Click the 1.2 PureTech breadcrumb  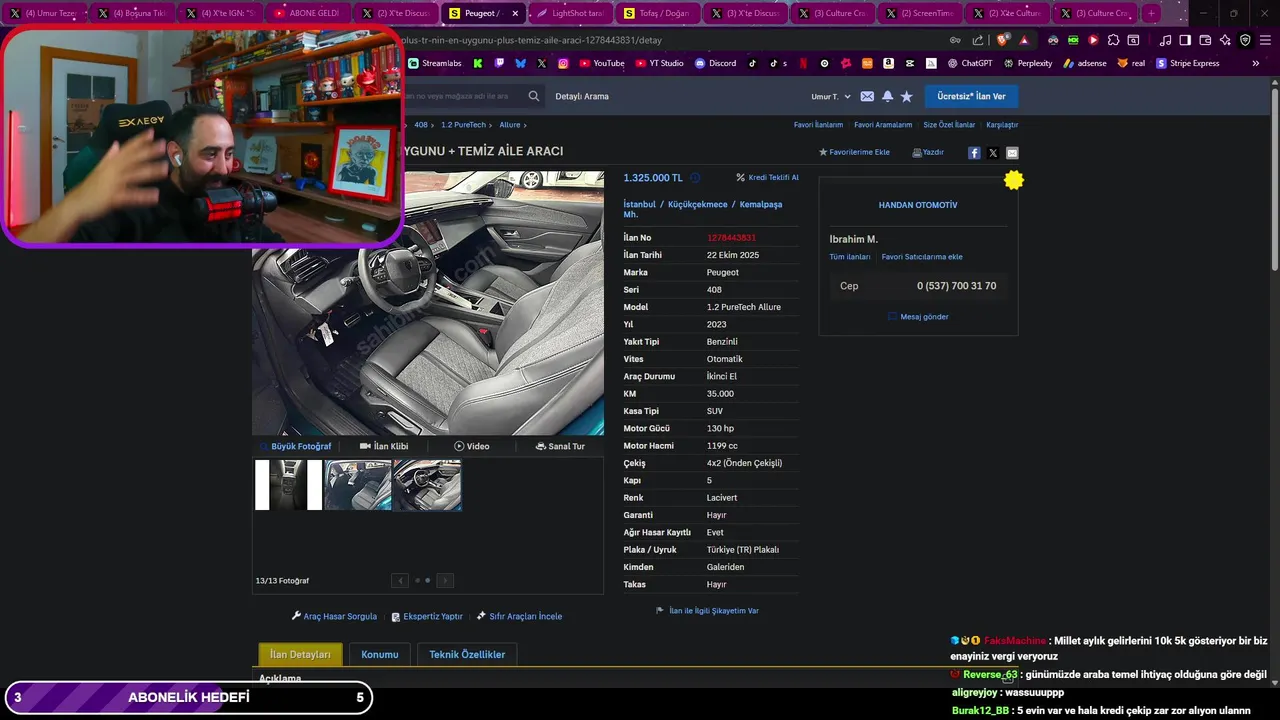[x=463, y=125]
